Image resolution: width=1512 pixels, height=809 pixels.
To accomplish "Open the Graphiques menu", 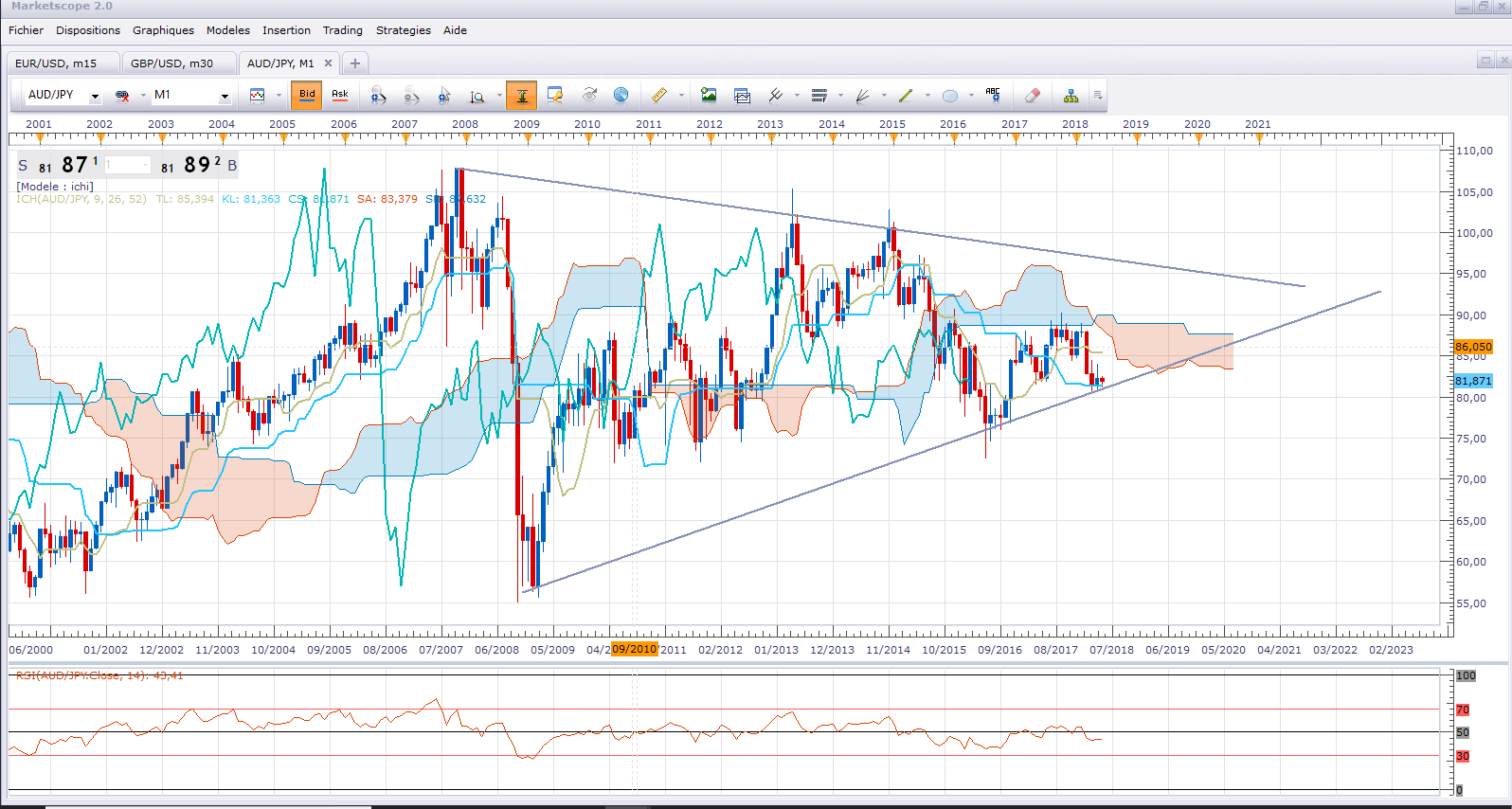I will click(x=163, y=30).
